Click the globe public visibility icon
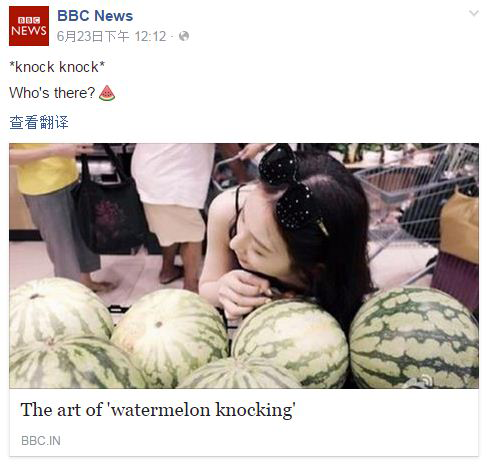The image size is (489, 466). click(184, 36)
